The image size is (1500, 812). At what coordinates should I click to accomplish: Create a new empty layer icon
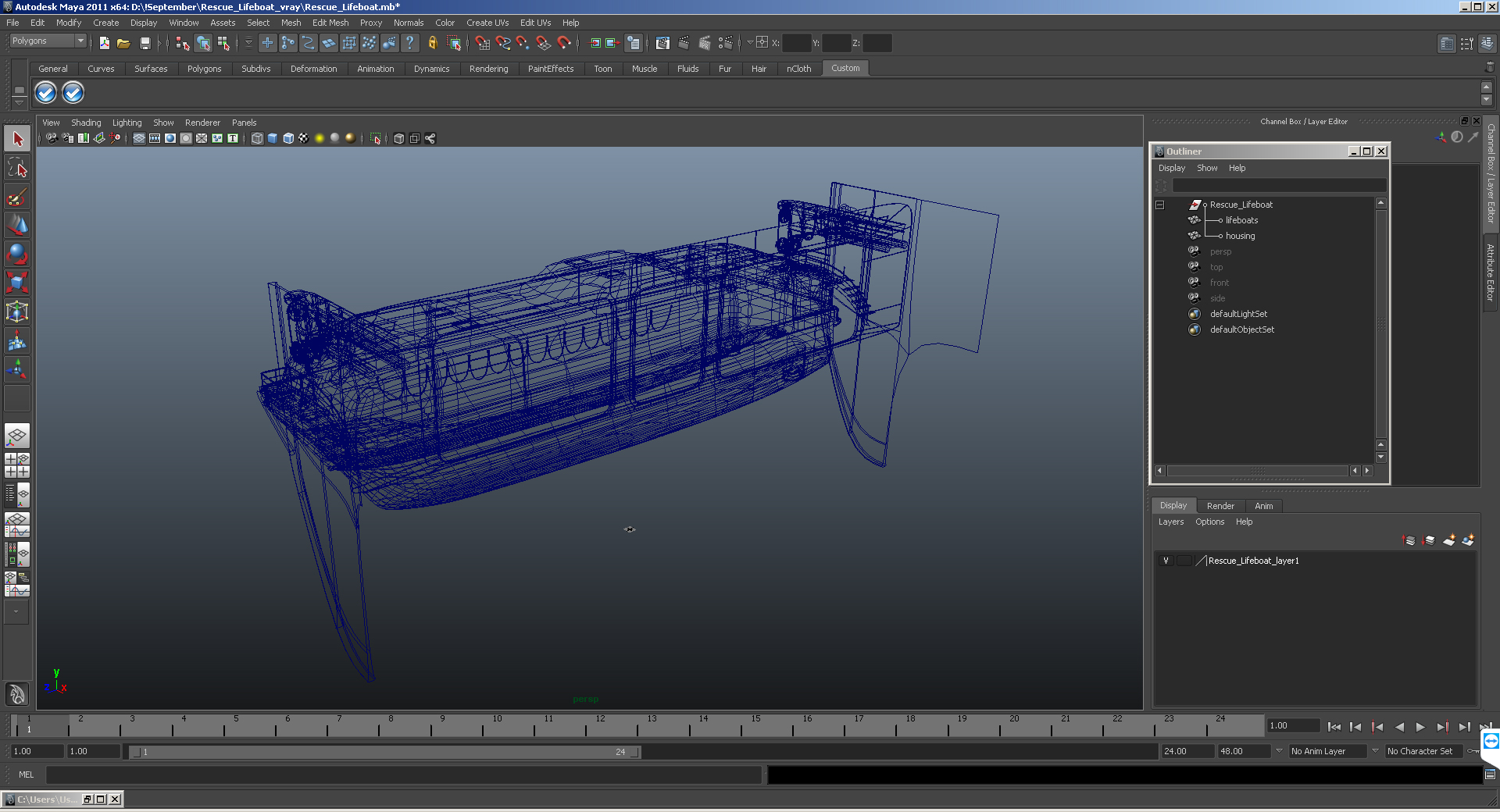(1449, 540)
